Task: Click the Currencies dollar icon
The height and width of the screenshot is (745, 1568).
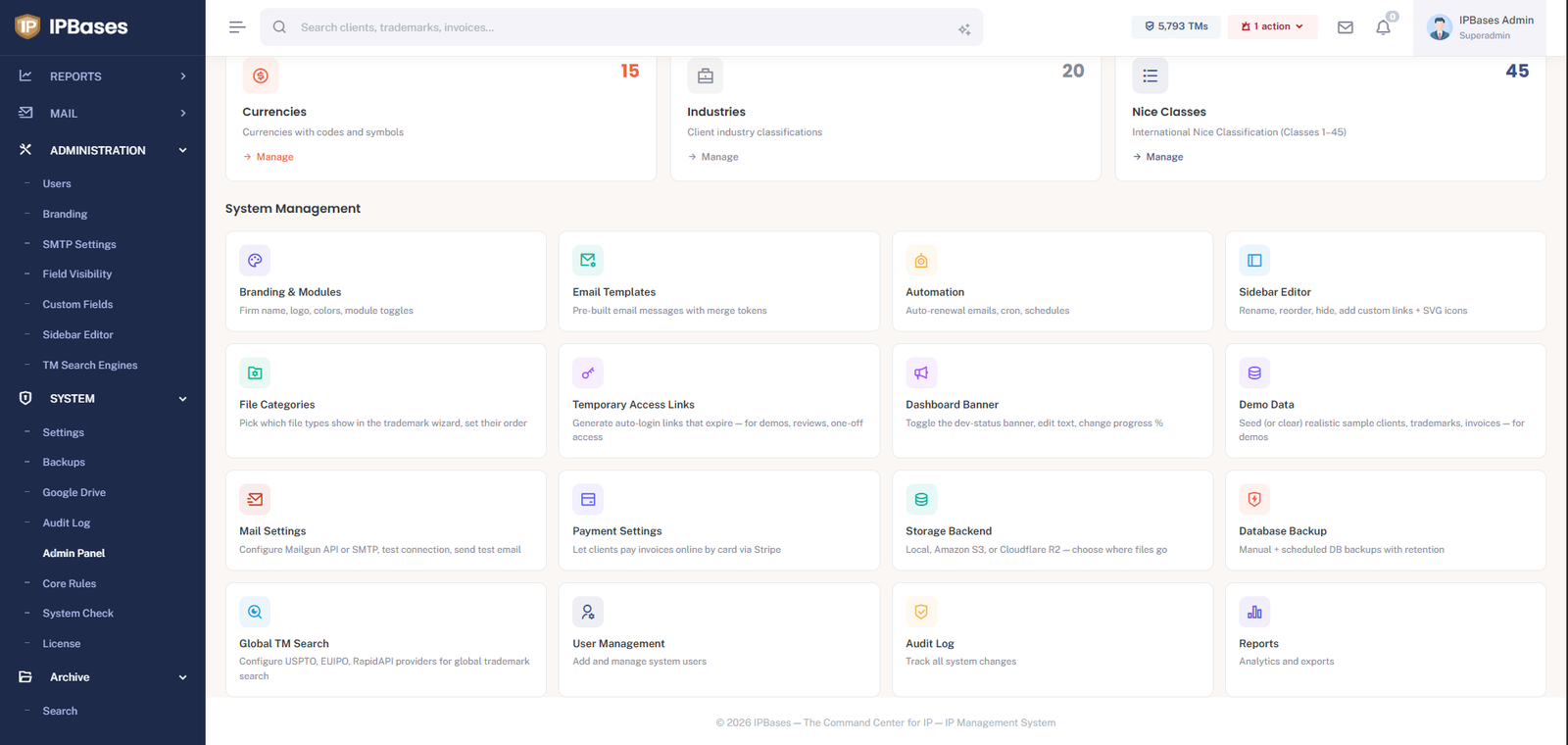Action: (261, 75)
